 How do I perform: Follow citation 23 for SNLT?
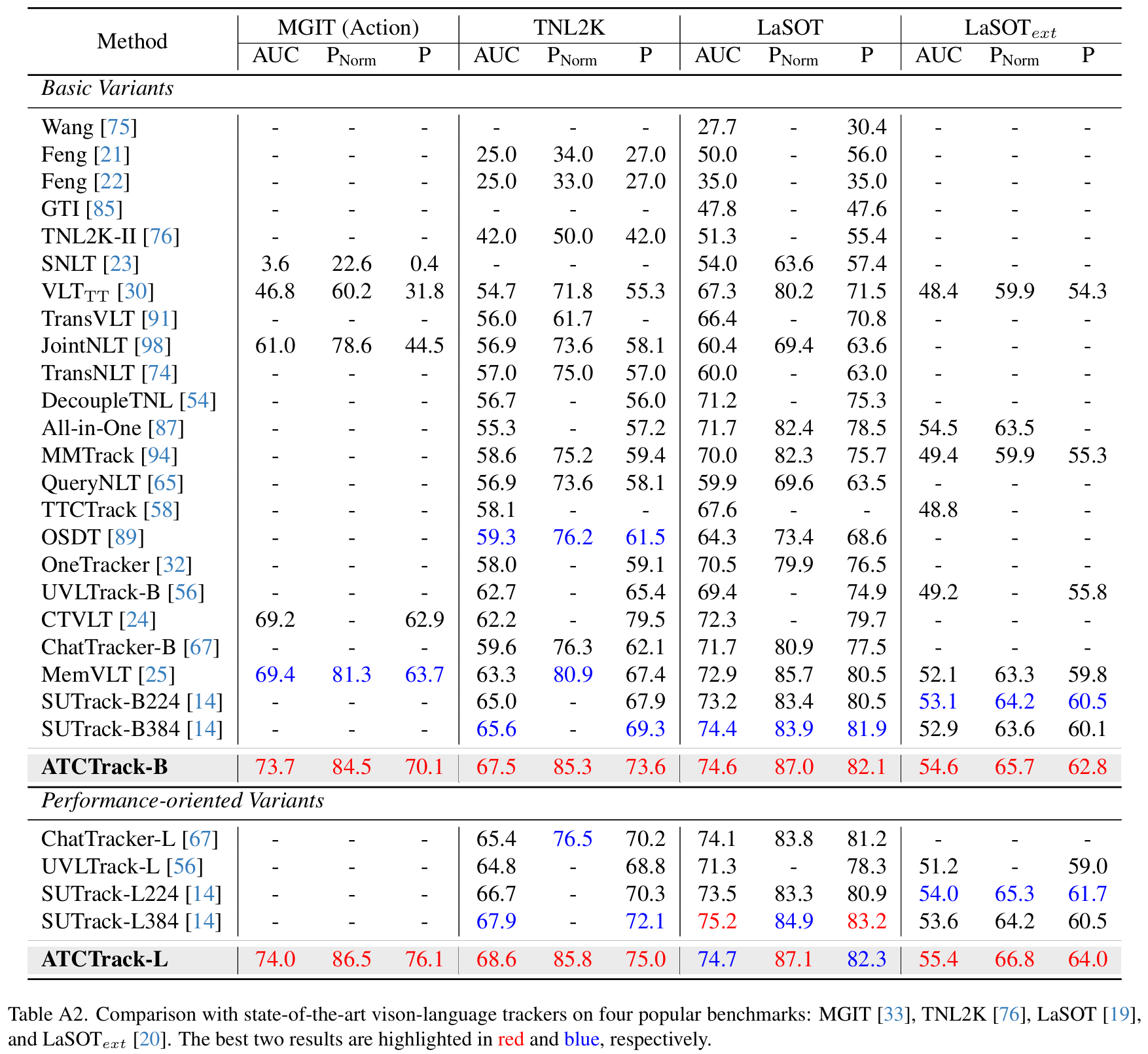[121, 264]
